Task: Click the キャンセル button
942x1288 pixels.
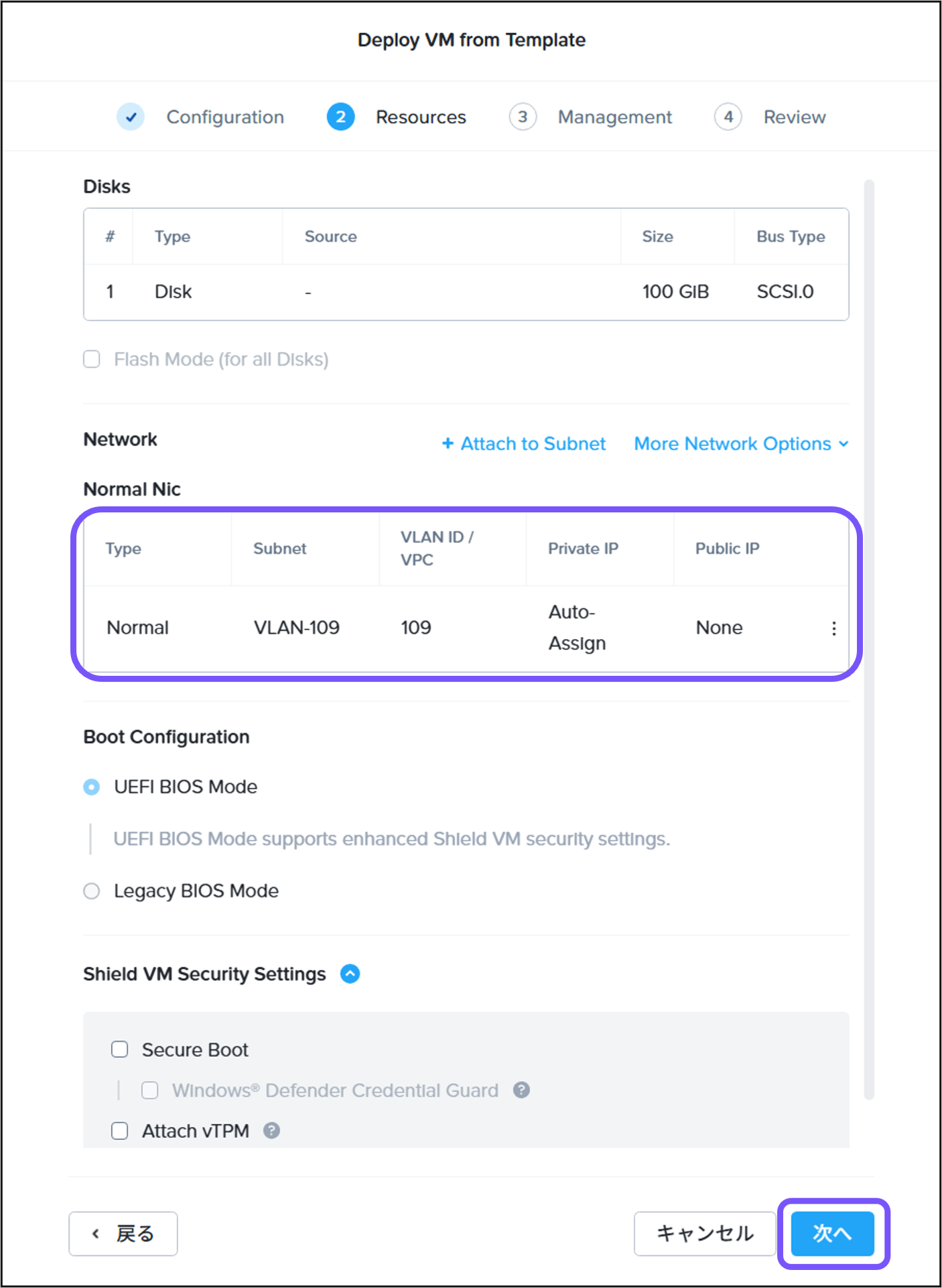Action: coord(705,1233)
